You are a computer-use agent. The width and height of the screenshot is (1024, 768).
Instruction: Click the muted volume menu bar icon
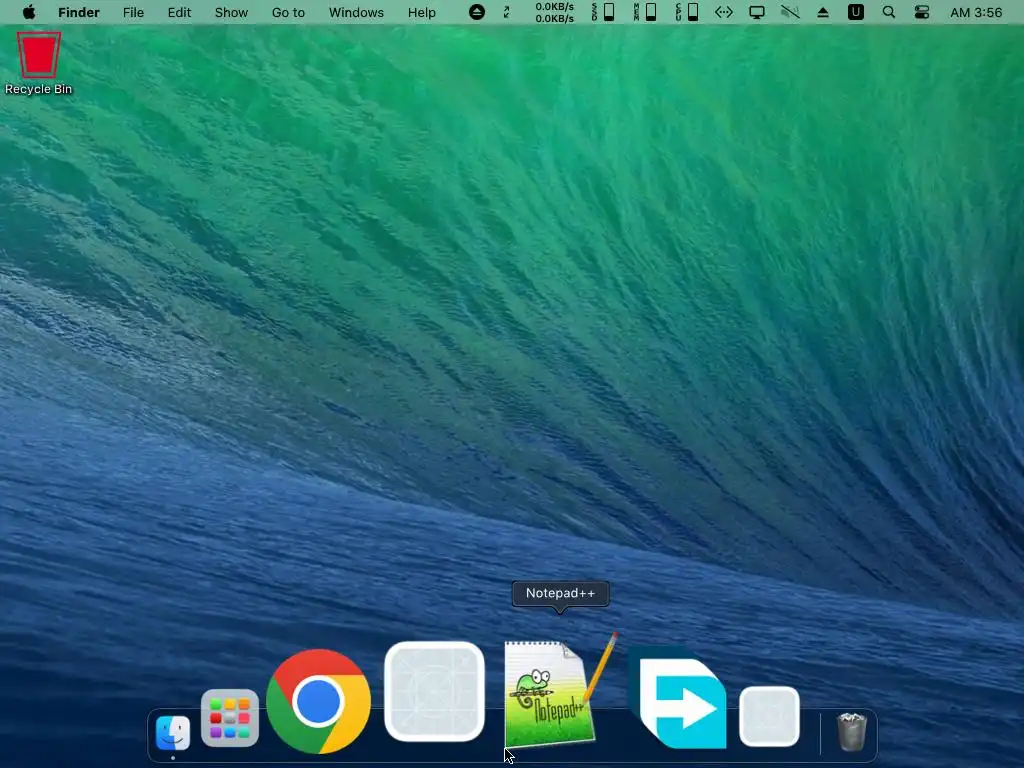pos(790,12)
